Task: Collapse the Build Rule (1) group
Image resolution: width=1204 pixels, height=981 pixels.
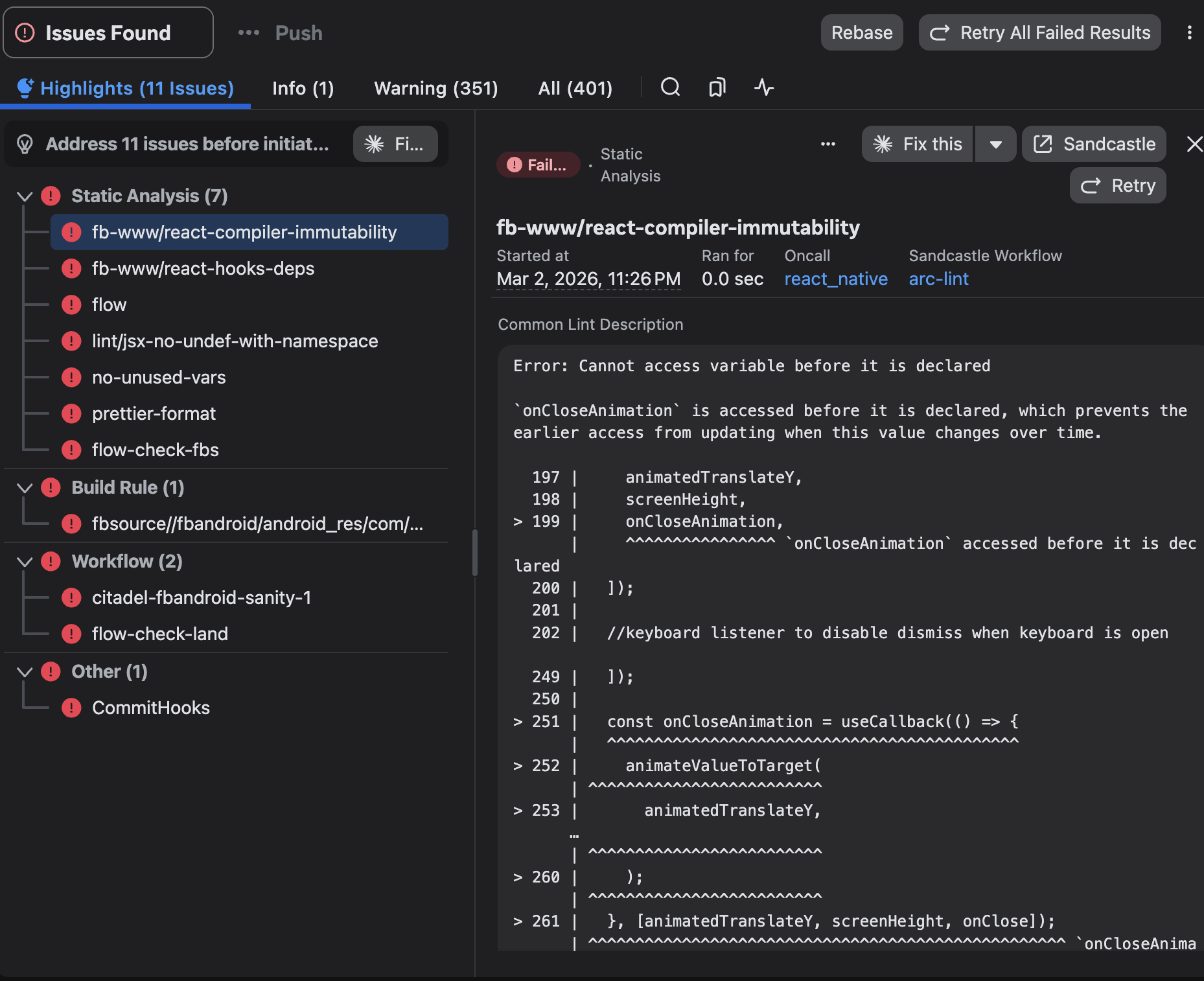Action: point(25,487)
